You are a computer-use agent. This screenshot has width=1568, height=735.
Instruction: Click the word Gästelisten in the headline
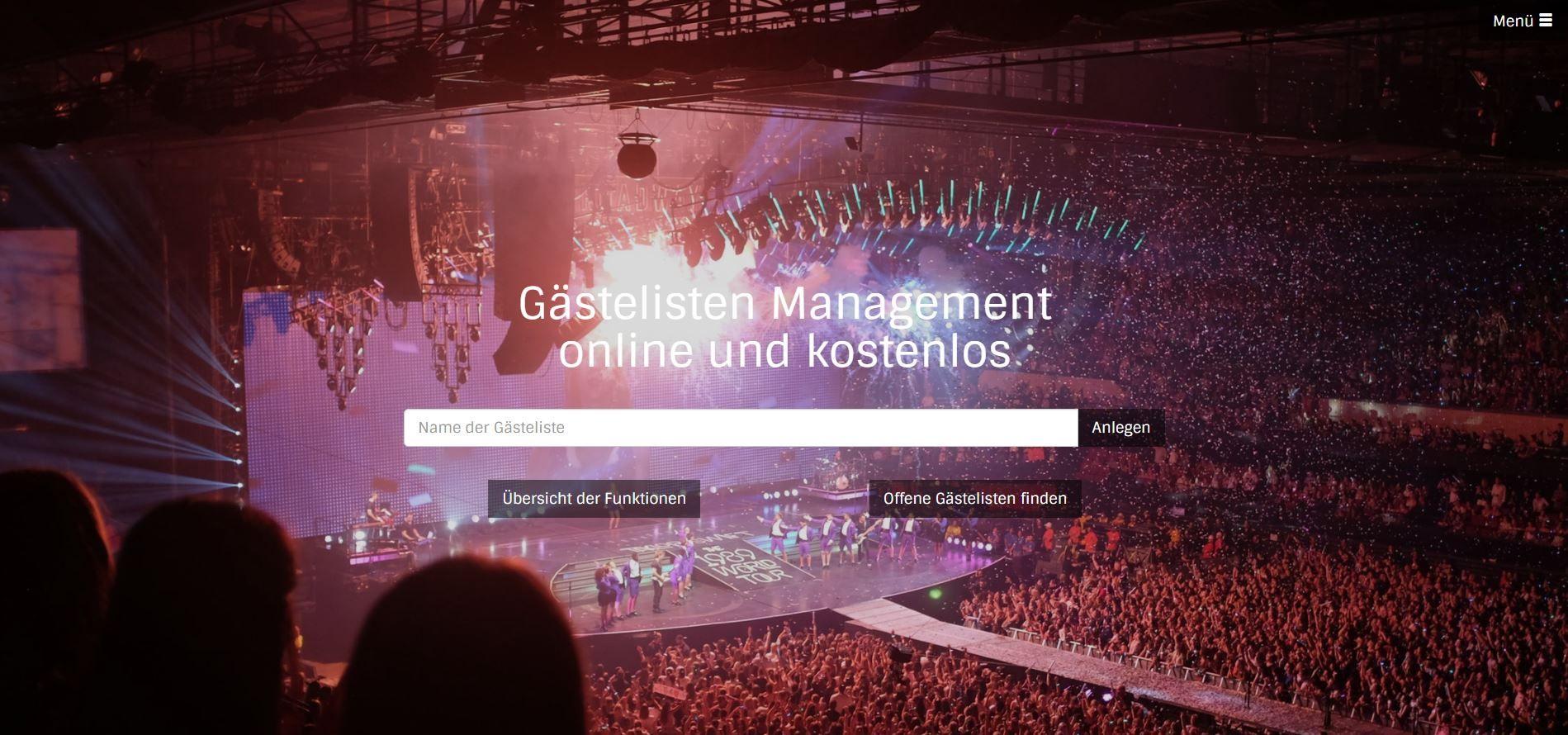coord(637,303)
